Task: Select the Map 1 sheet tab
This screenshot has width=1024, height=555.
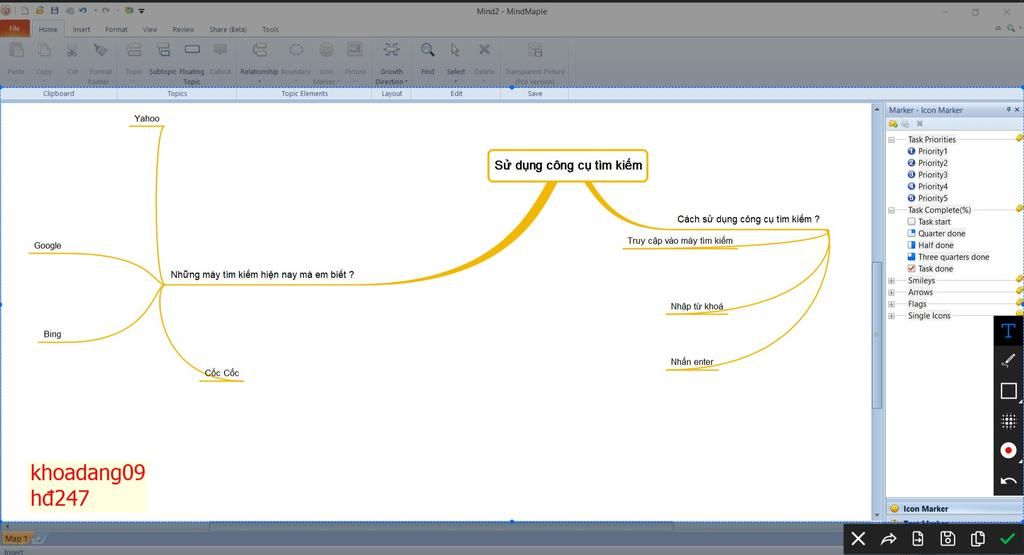Action: 16,539
